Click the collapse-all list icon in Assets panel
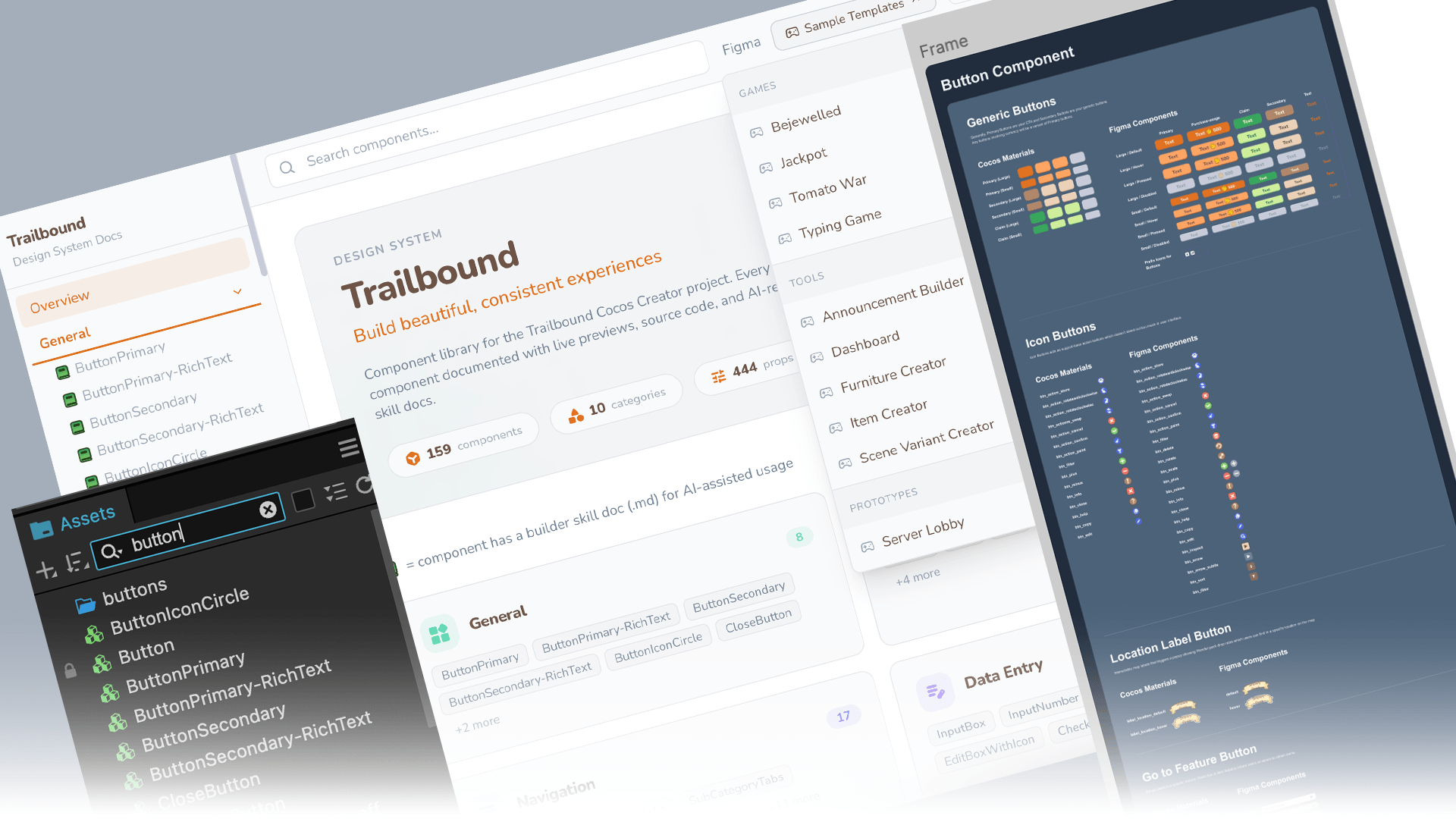Image resolution: width=1456 pixels, height=819 pixels. pyautogui.click(x=335, y=492)
